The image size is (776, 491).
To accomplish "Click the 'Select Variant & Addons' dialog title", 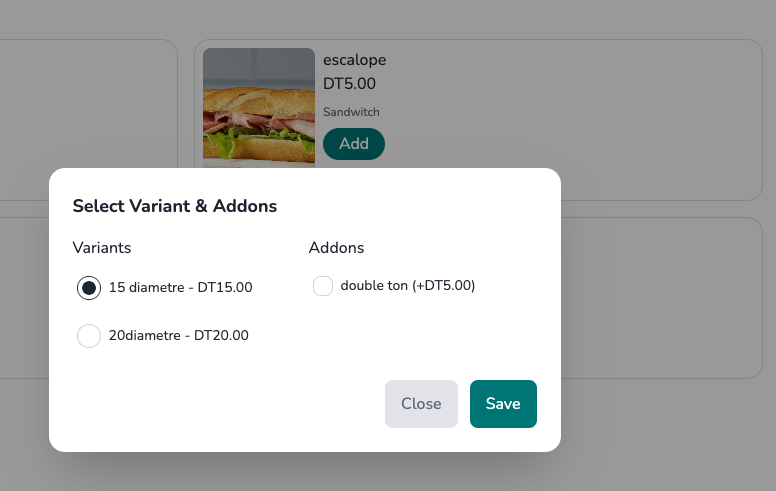I will point(175,207).
